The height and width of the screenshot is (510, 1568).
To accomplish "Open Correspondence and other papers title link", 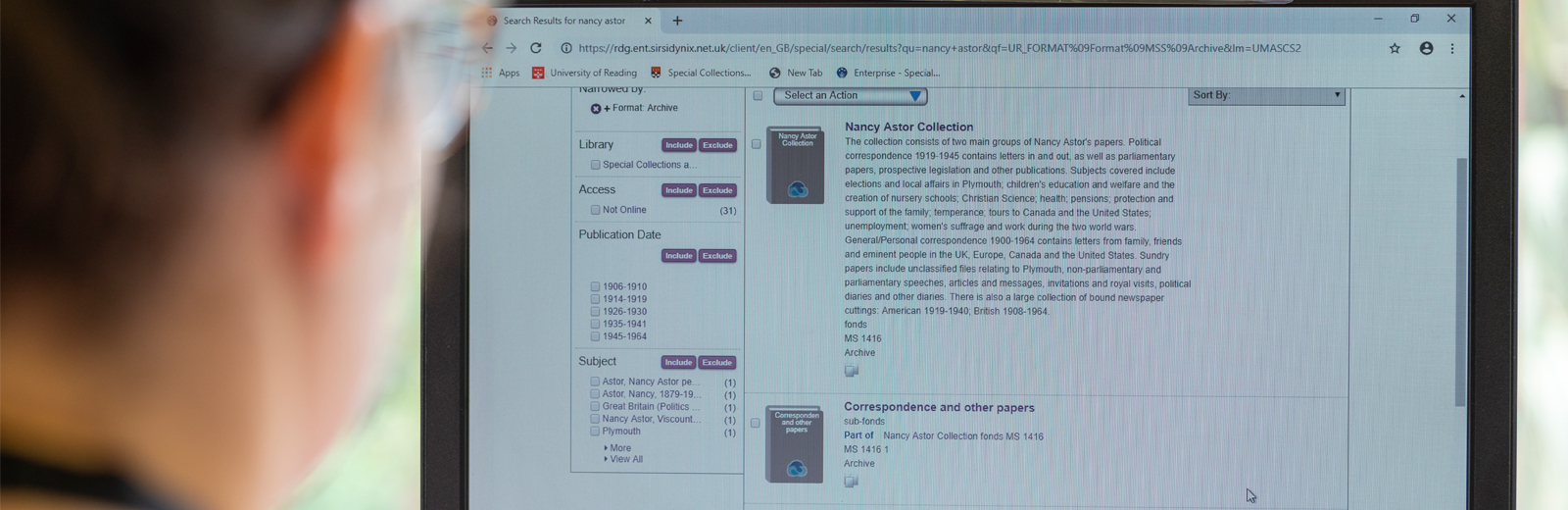I will coord(939,407).
